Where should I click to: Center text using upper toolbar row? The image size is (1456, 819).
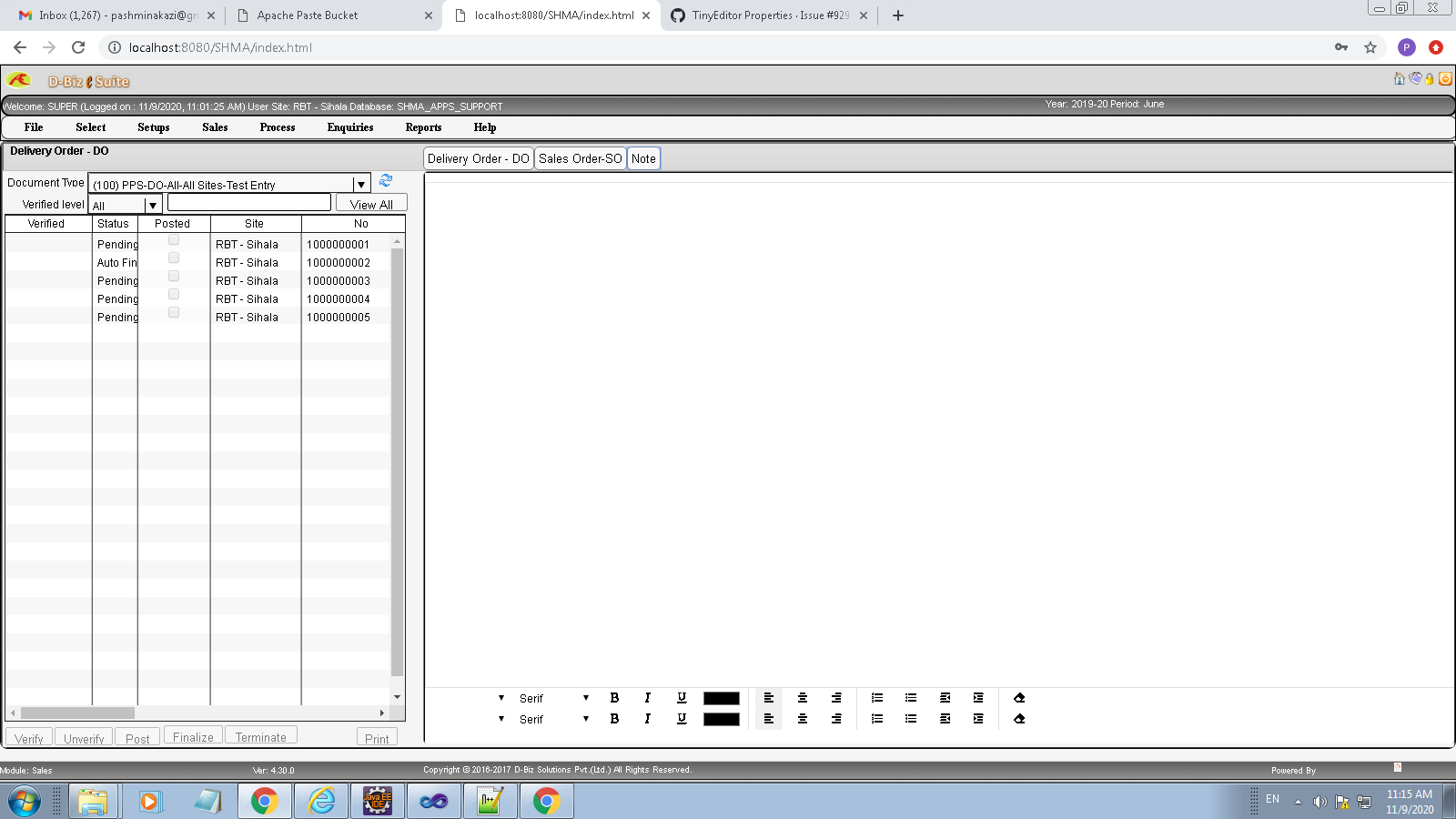point(803,698)
